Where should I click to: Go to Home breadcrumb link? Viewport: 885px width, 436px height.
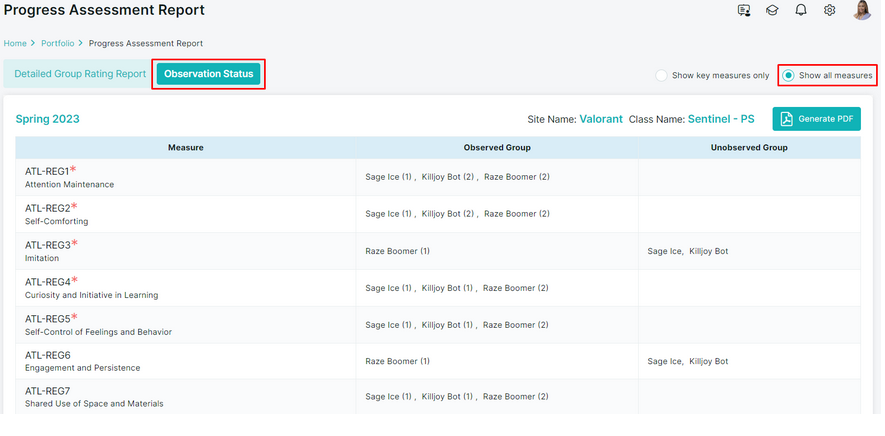tap(15, 44)
